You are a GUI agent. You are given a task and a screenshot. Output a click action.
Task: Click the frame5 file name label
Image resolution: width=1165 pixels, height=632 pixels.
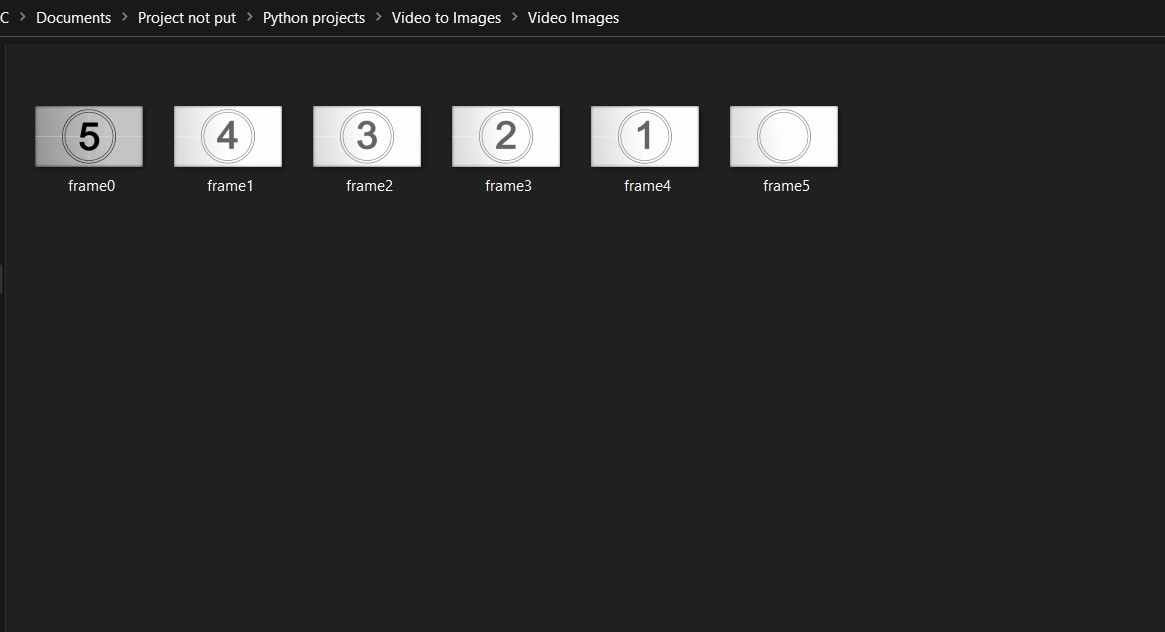point(786,186)
